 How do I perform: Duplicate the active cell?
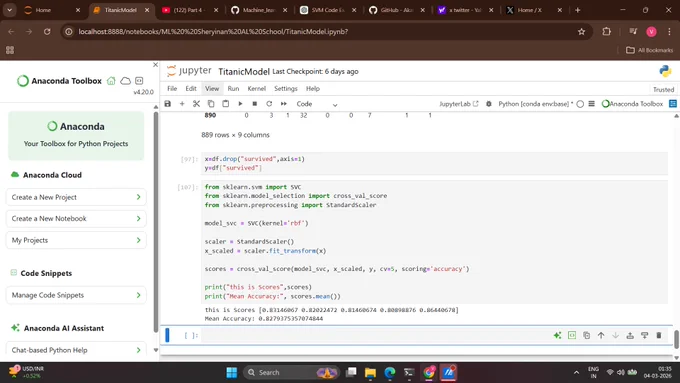pyautogui.click(x=586, y=335)
